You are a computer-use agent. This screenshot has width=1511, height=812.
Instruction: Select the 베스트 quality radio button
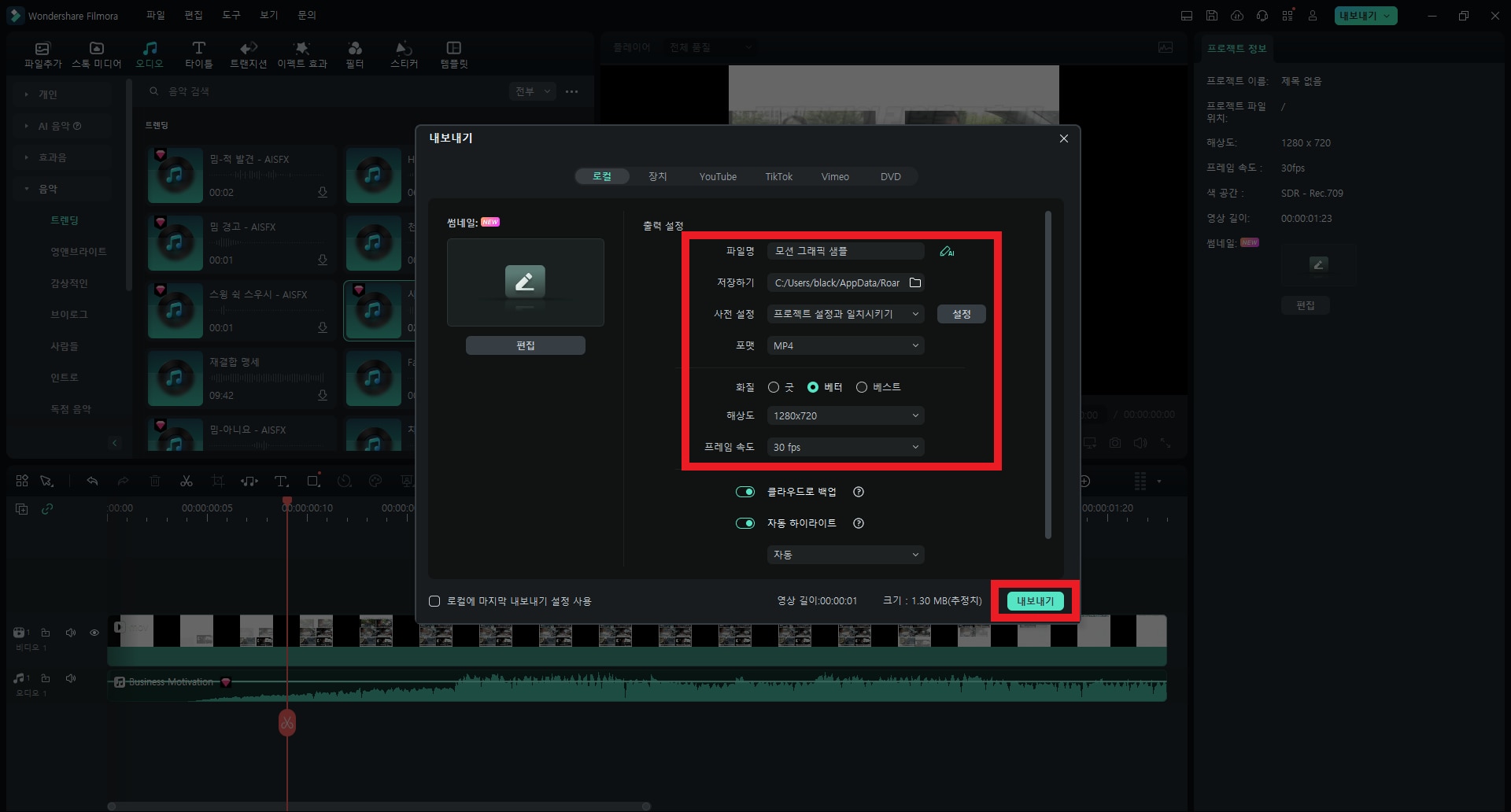point(862,387)
